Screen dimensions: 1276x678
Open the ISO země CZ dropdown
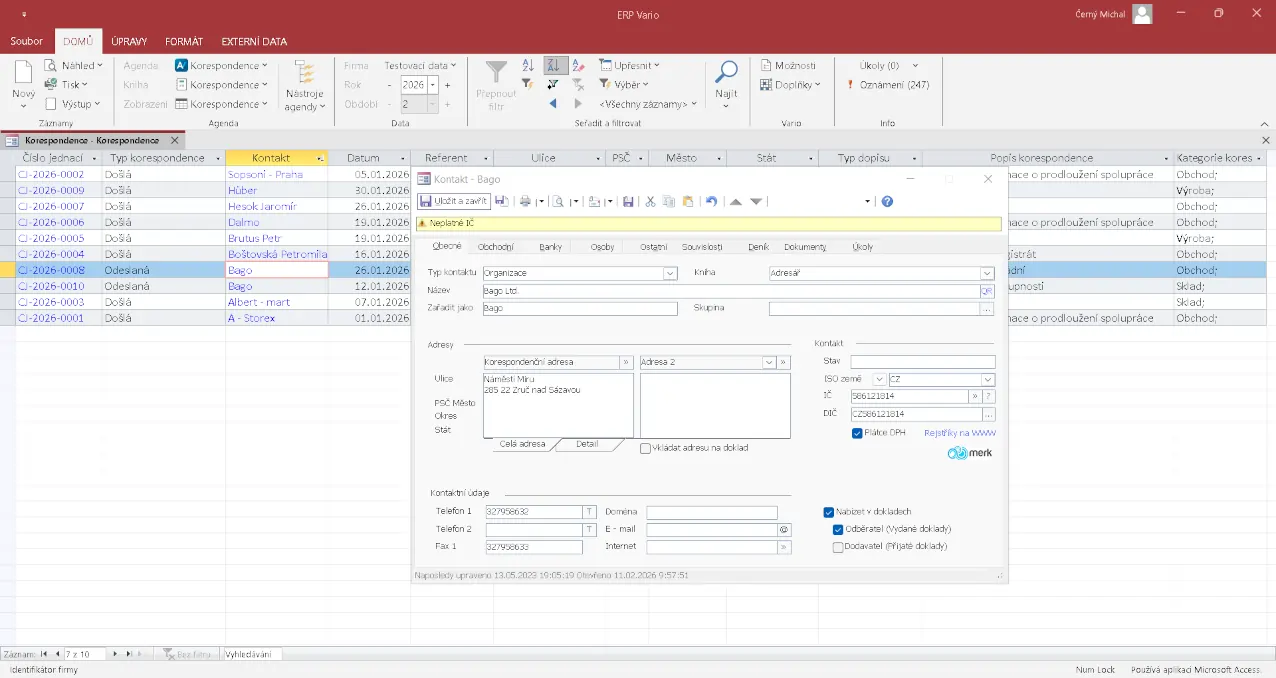987,380
